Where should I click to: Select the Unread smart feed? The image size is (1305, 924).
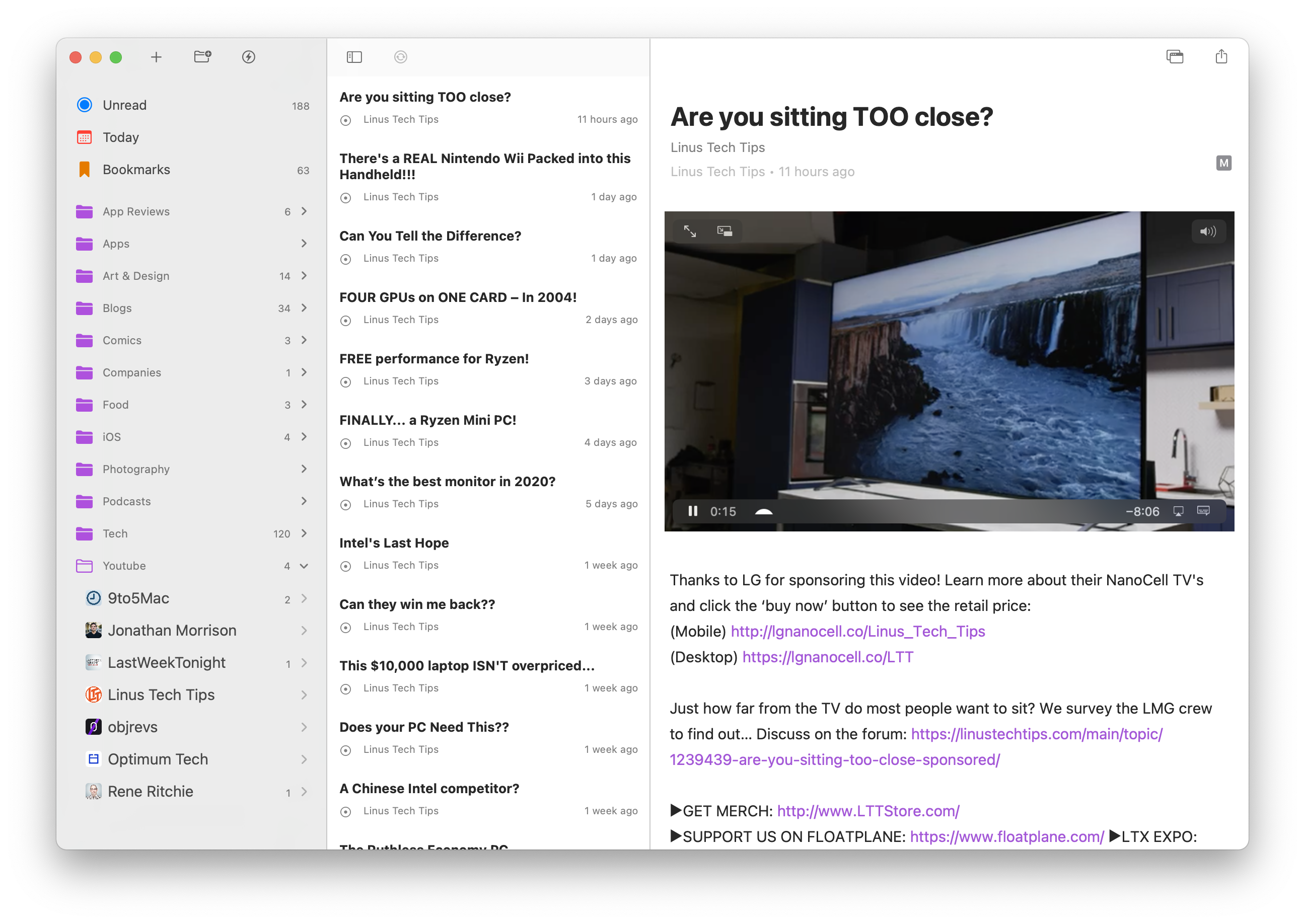[x=192, y=105]
